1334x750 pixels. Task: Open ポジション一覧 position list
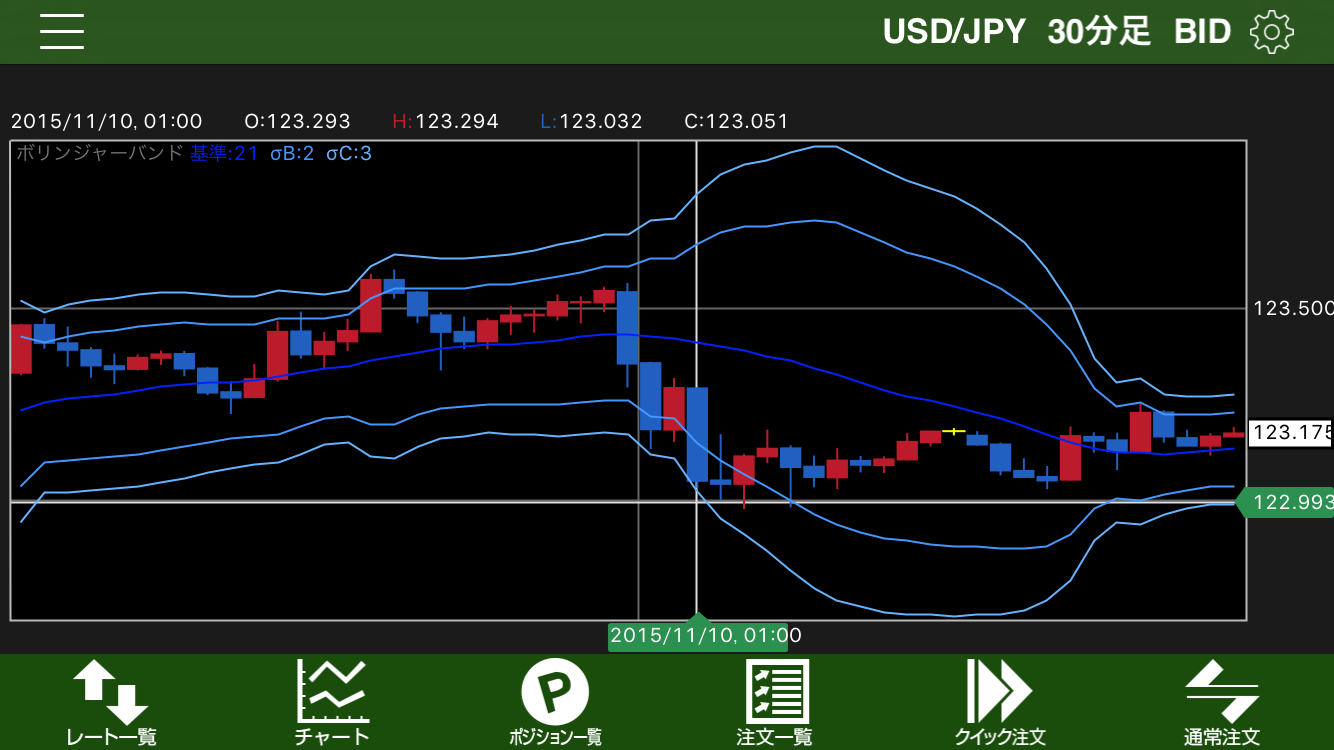[555, 704]
